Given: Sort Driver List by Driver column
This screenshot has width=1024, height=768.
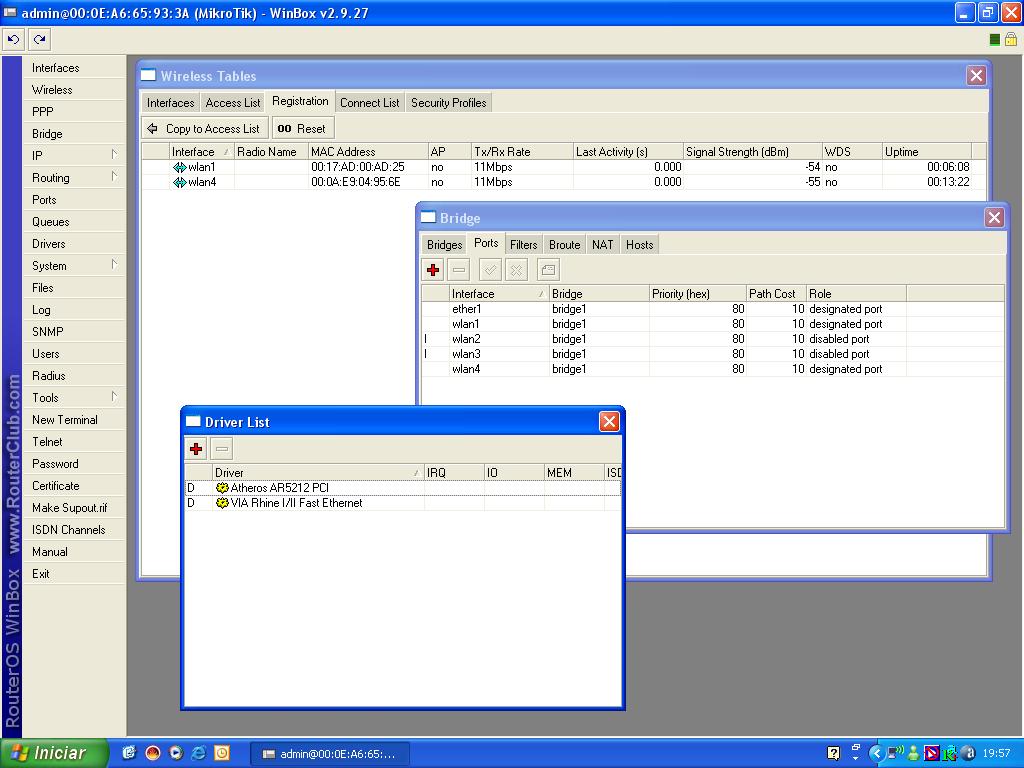Looking at the screenshot, I should 318,472.
